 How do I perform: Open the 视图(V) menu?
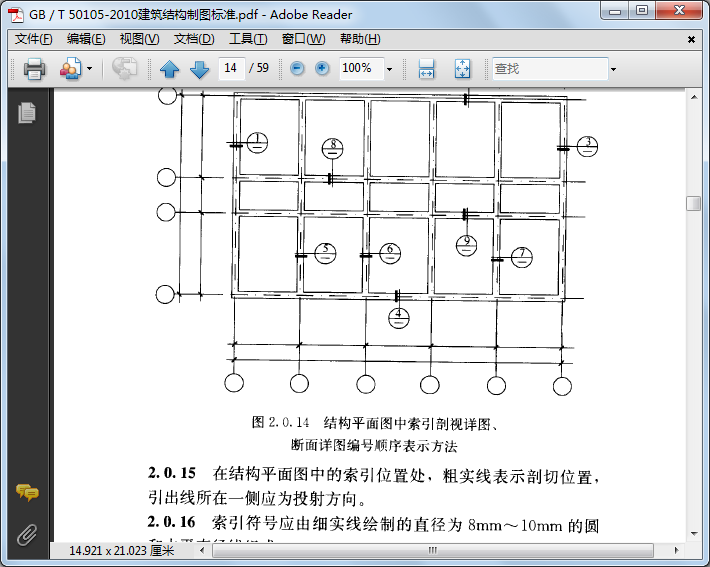coord(139,39)
